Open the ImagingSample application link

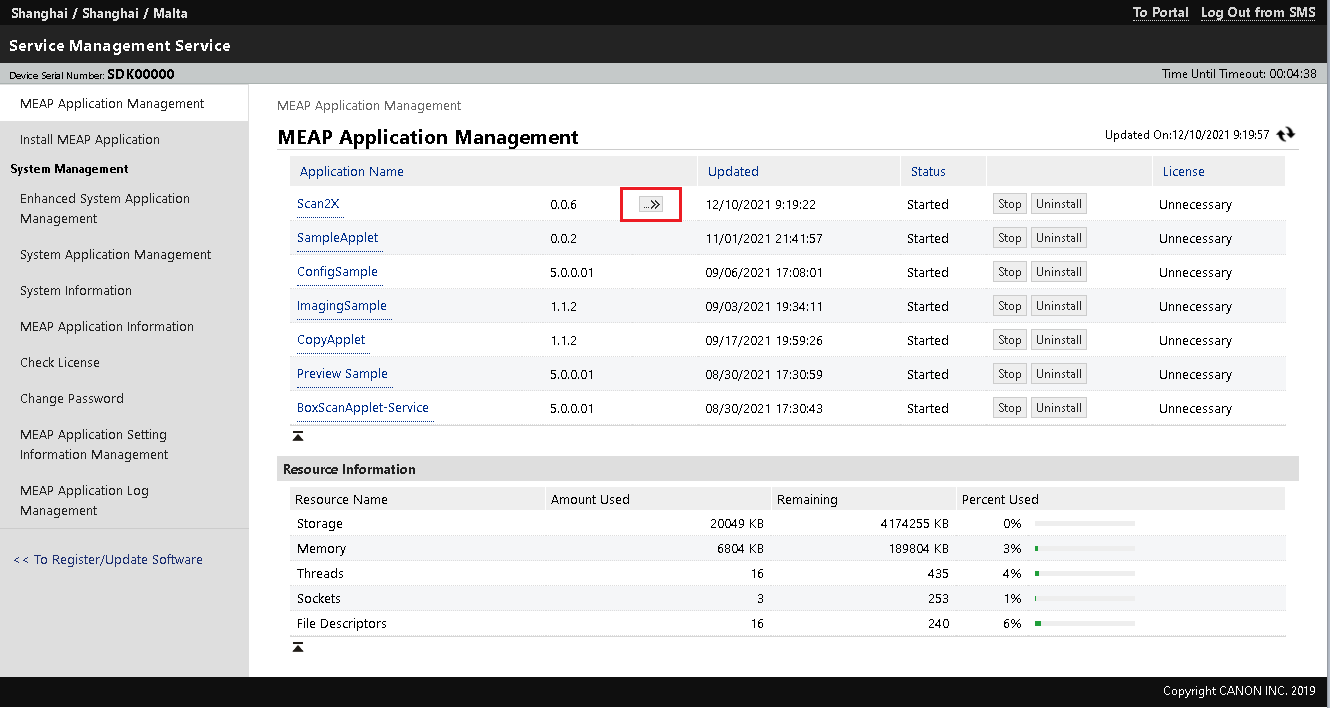click(341, 306)
